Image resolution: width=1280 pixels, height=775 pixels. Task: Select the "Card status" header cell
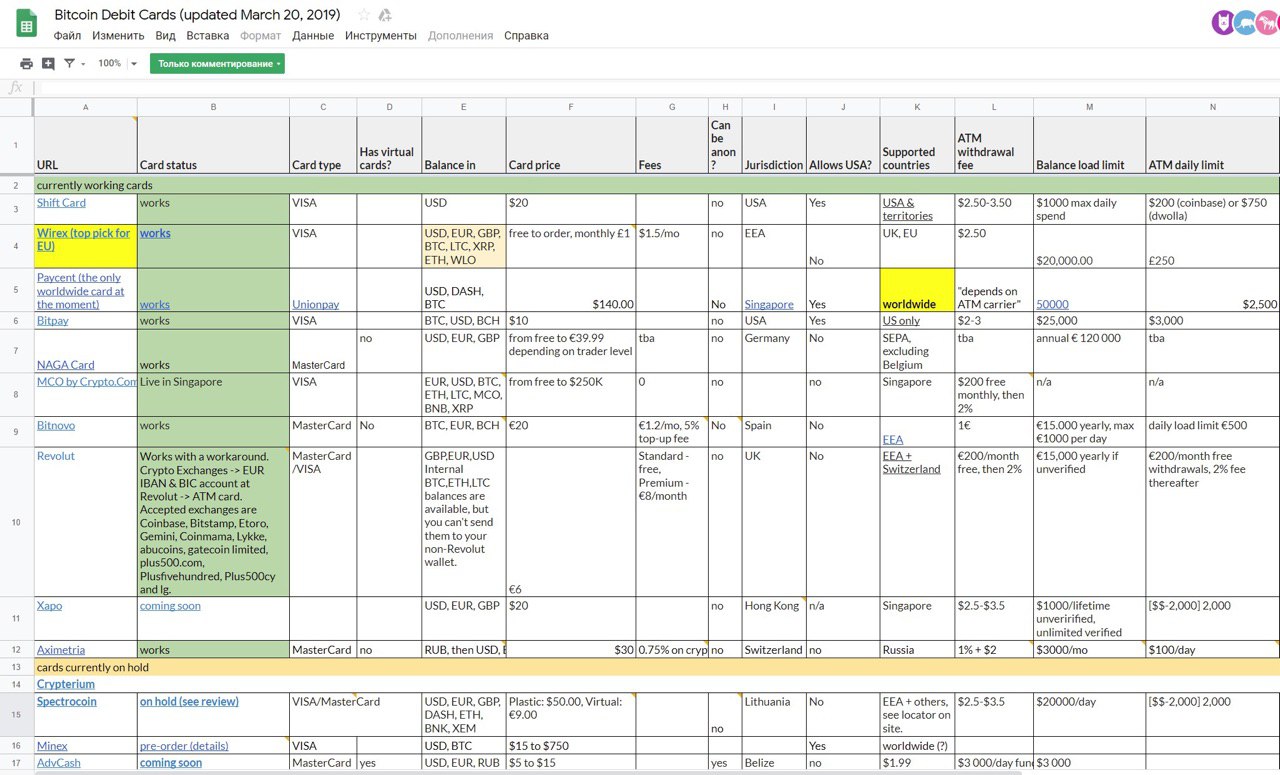213,145
